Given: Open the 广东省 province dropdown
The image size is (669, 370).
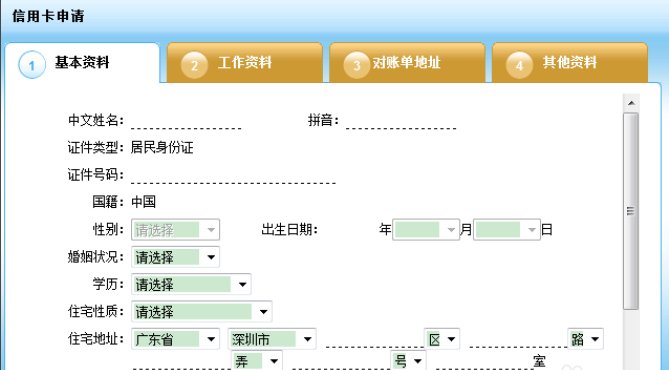Looking at the screenshot, I should (175, 339).
